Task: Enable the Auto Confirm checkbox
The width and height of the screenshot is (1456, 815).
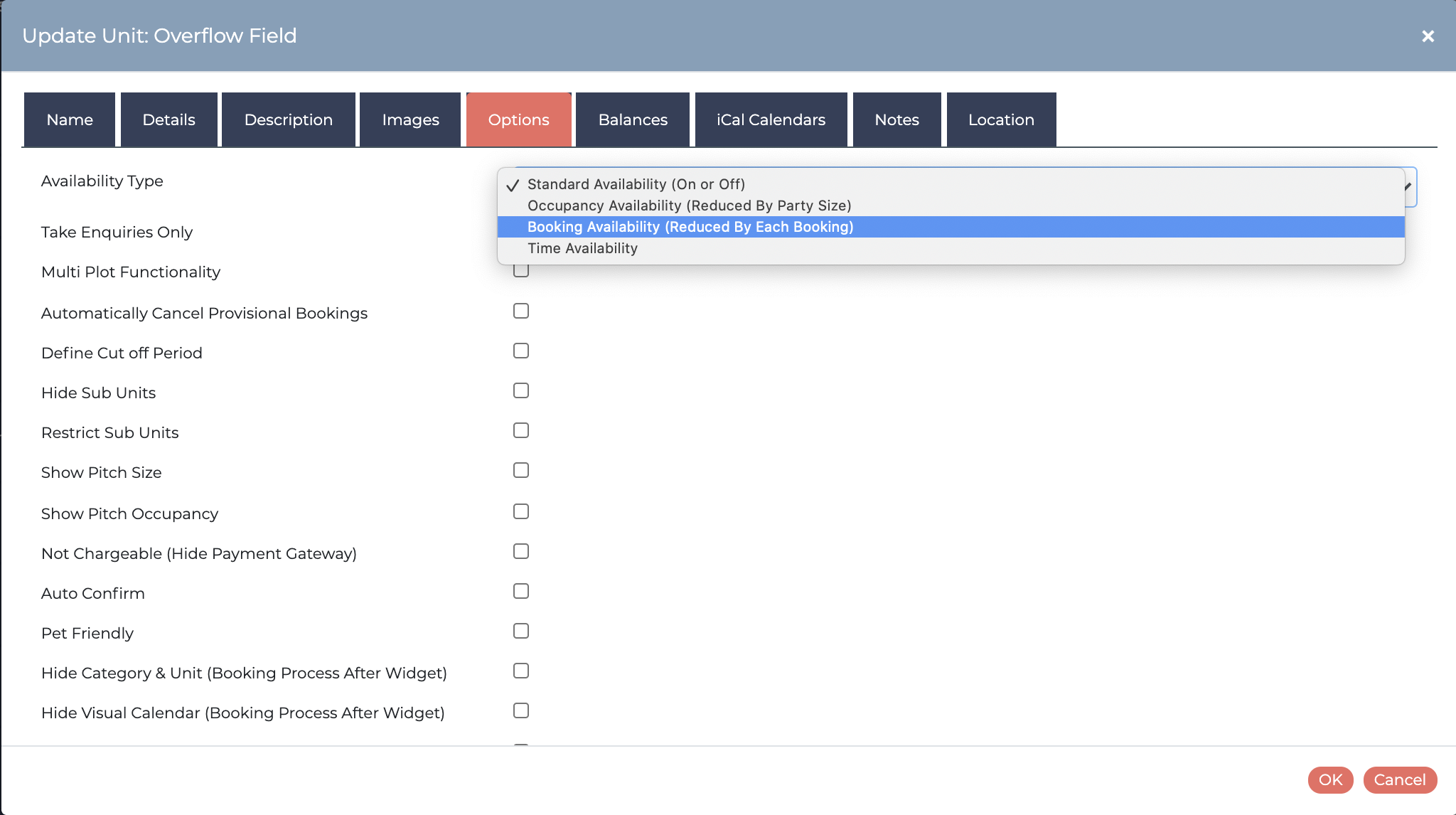Action: [x=521, y=591]
